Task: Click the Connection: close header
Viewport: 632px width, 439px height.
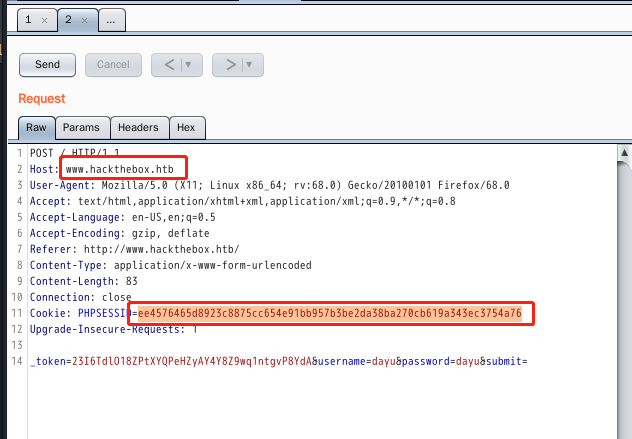Action: 81,297
